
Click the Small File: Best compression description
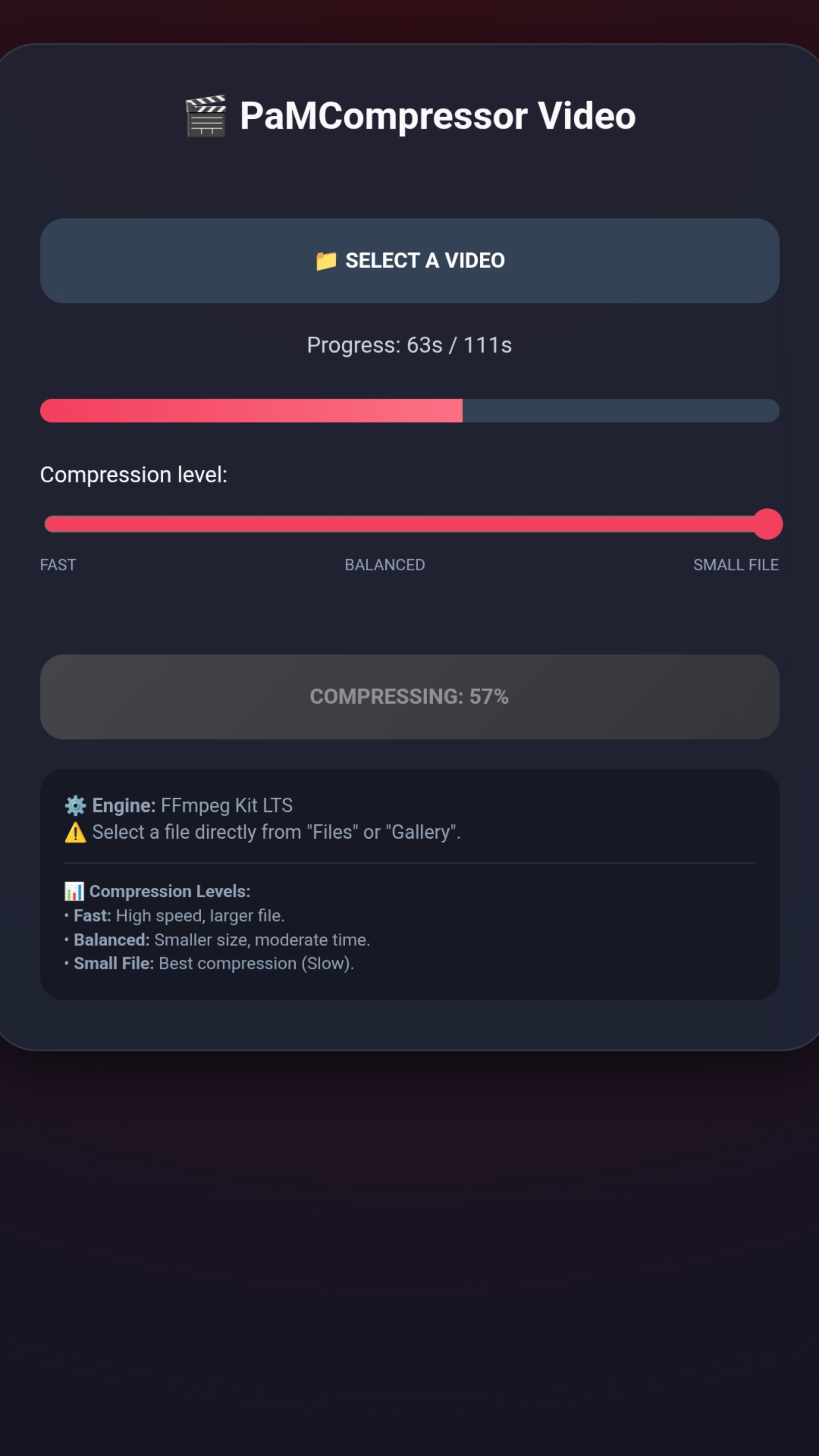pyautogui.click(x=214, y=964)
